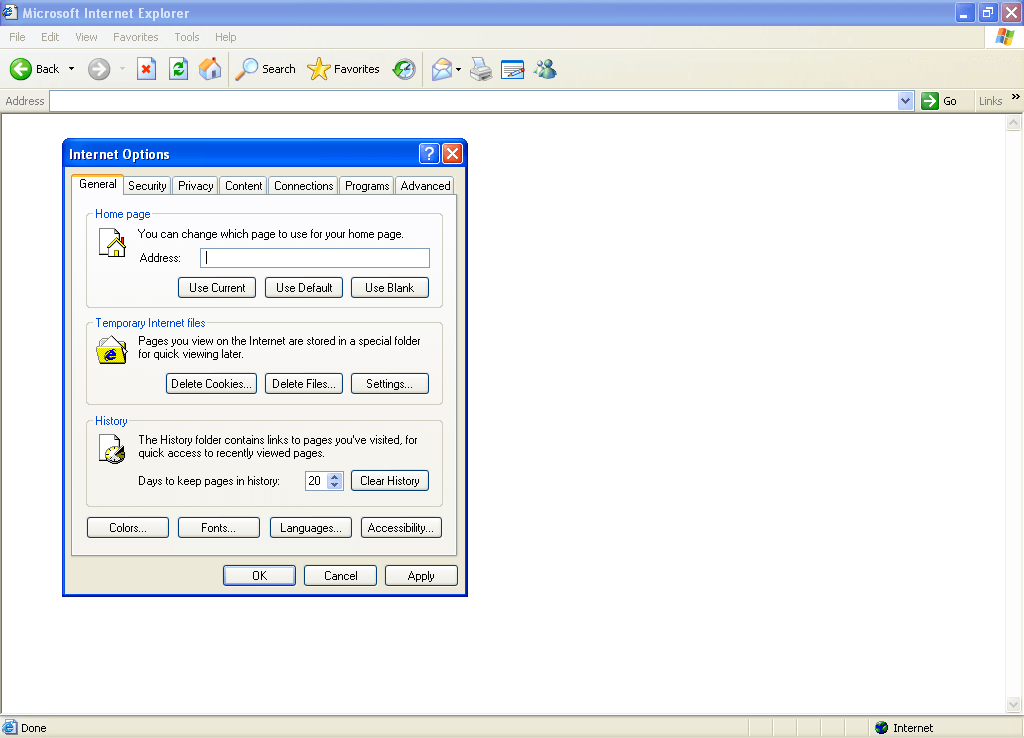Click the days in history value field
Viewport: 1024px width, 738px height.
316,481
